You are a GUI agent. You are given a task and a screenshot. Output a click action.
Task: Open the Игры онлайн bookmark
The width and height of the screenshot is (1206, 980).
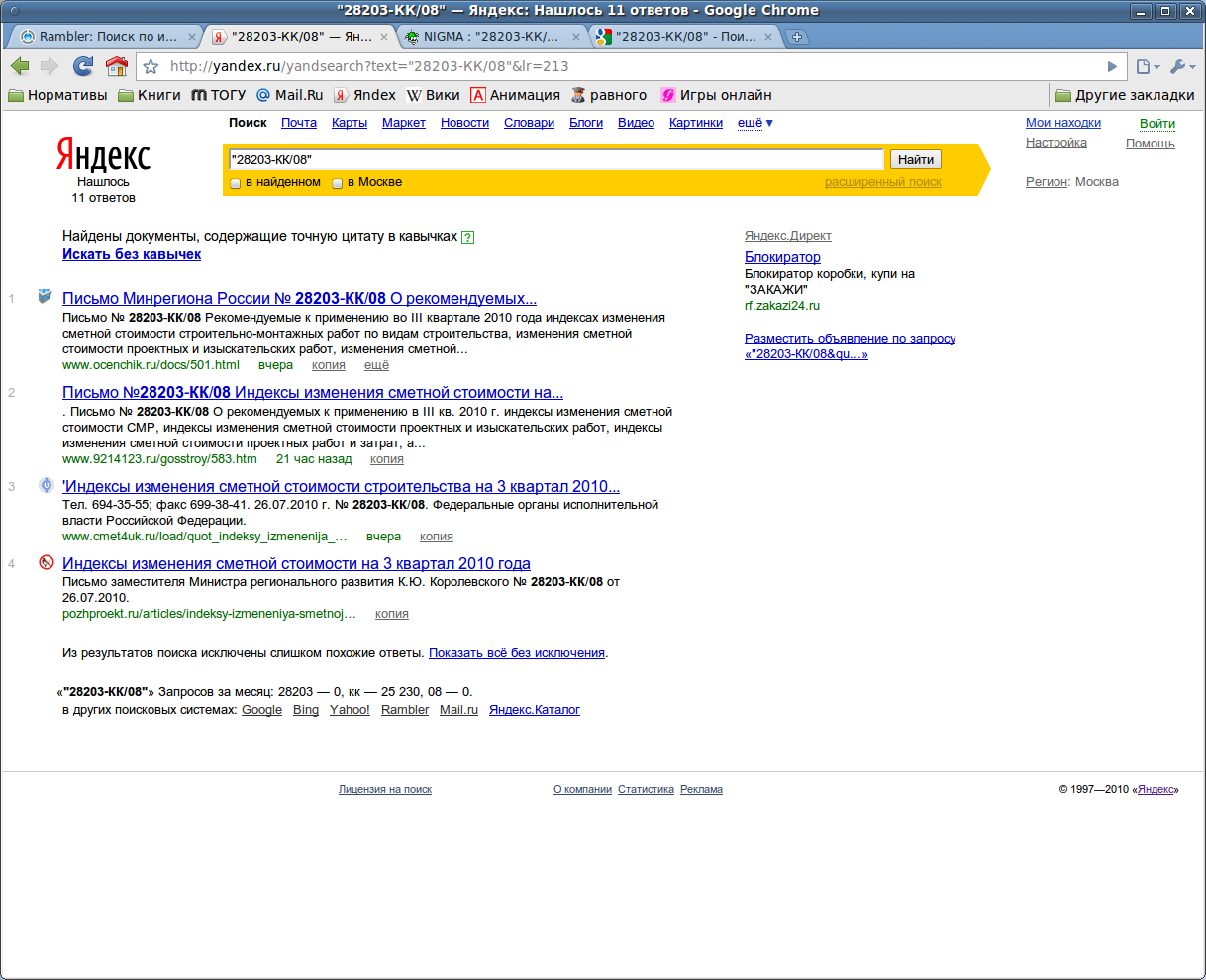click(x=716, y=95)
